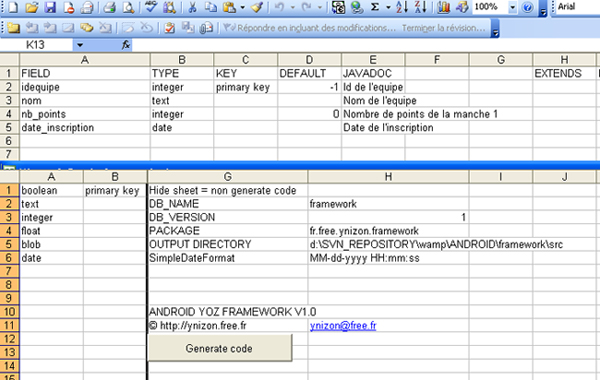Select cell containing 'date_inscription'
This screenshot has width=600, height=380.
tap(85, 127)
